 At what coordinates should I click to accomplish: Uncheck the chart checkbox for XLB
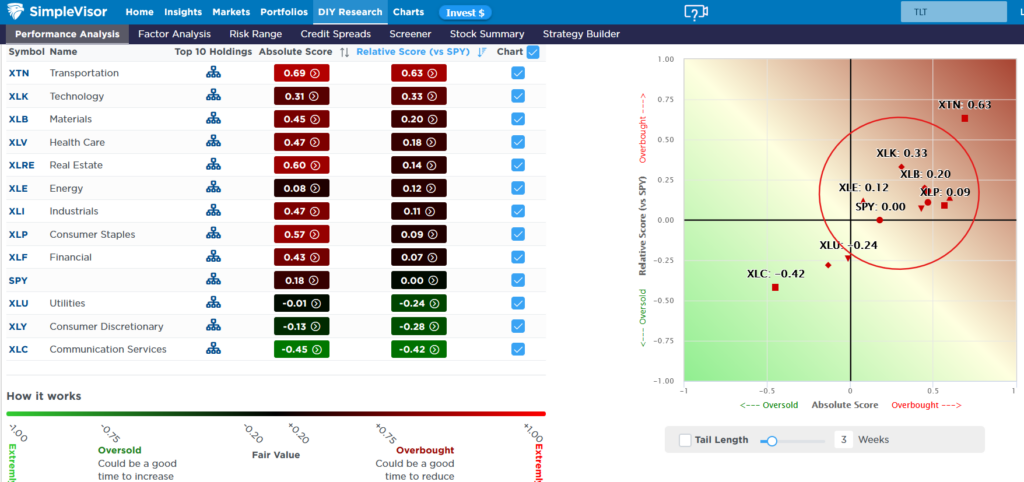518,119
